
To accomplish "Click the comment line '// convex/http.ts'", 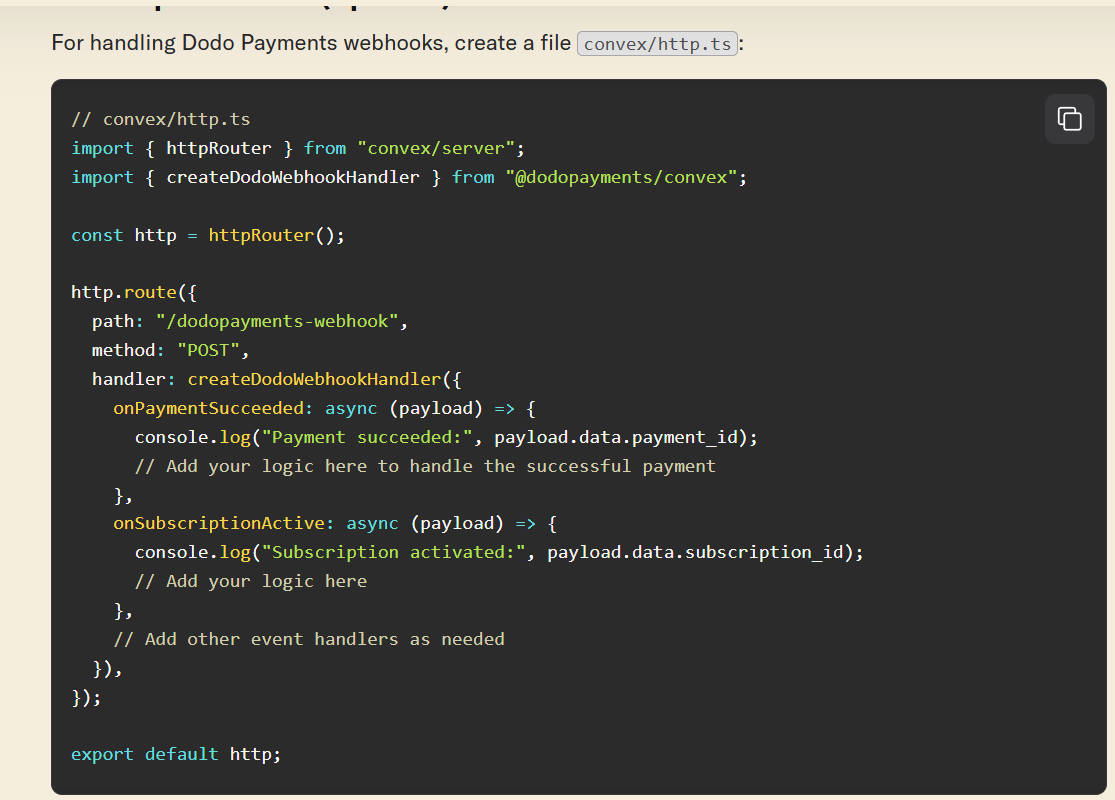I will click(x=161, y=119).
